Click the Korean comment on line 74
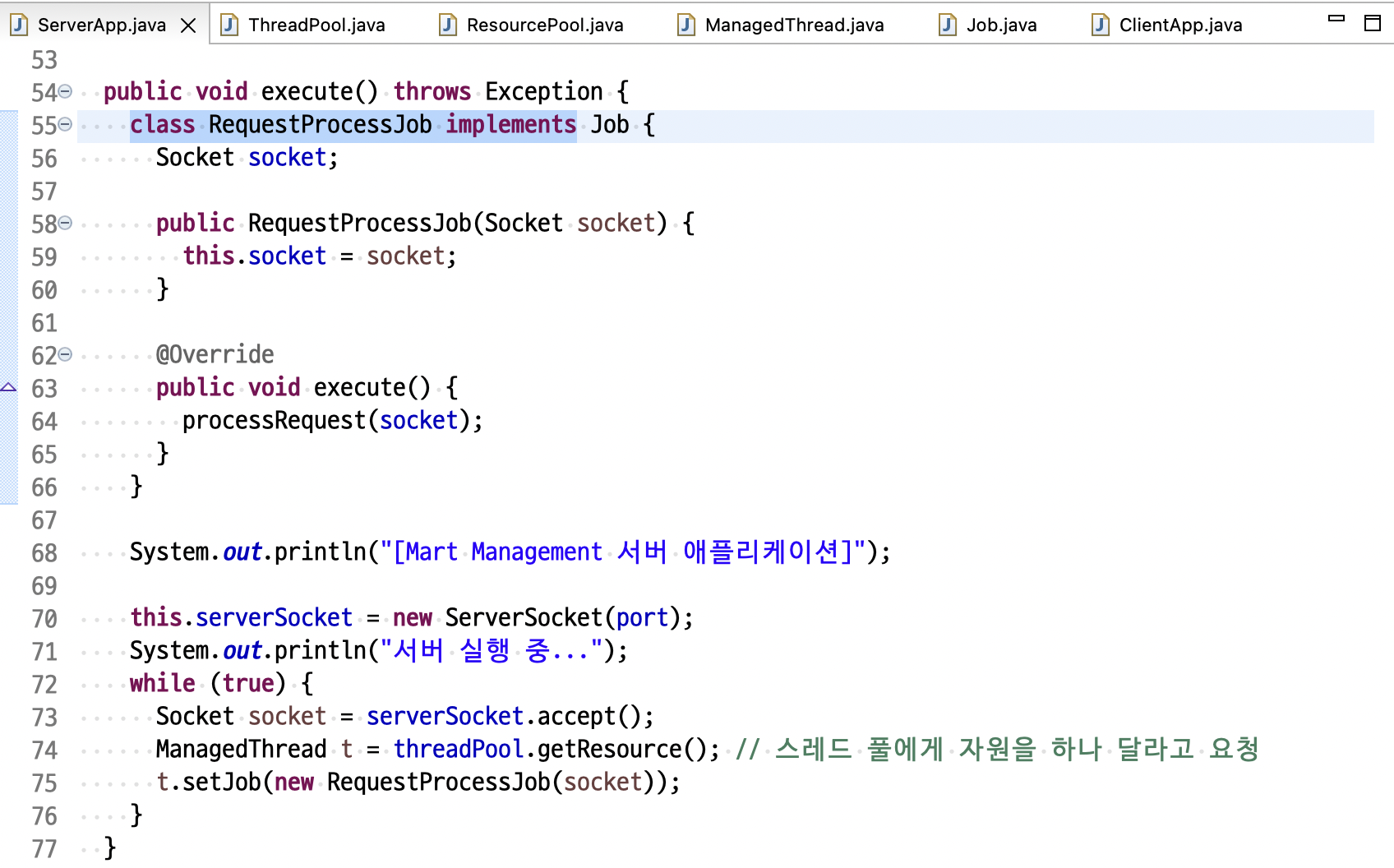The height and width of the screenshot is (868, 1394). (997, 749)
